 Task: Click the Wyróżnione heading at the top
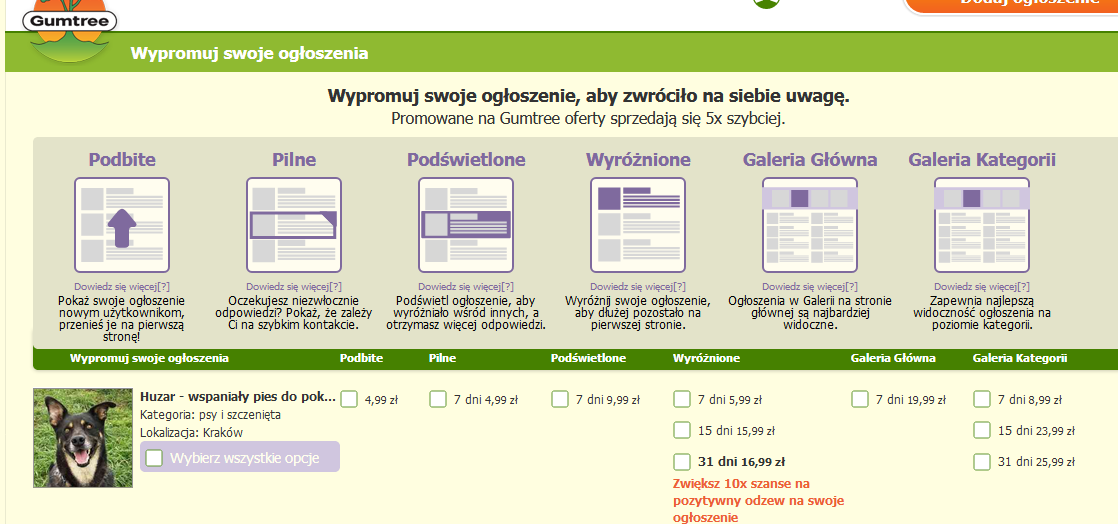coord(638,160)
